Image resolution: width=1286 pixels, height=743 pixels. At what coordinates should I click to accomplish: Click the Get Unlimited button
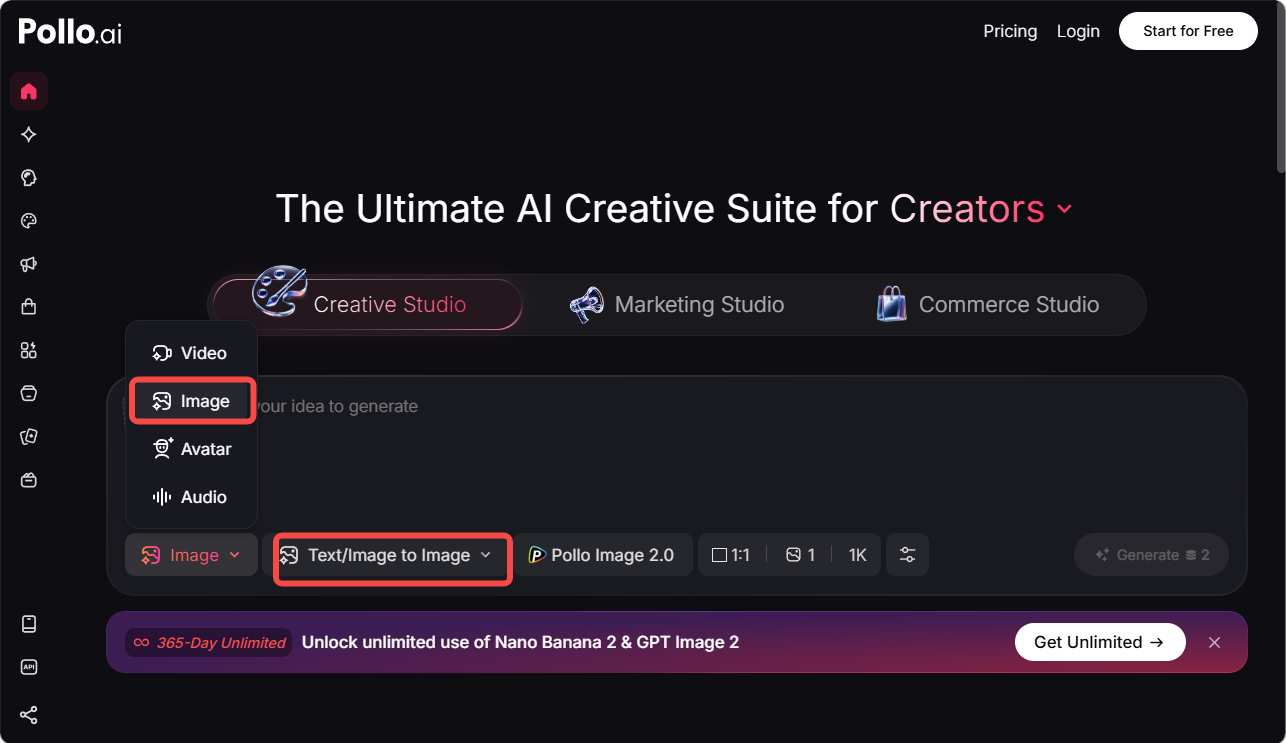point(1100,642)
